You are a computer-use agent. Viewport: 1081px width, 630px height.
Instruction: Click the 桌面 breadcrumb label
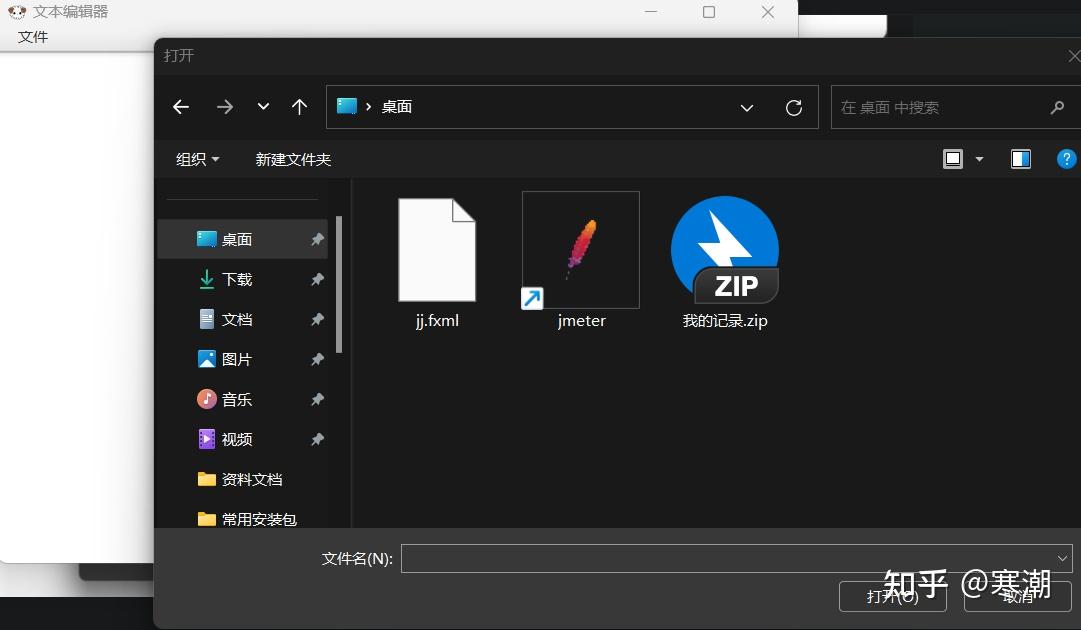pyautogui.click(x=396, y=107)
